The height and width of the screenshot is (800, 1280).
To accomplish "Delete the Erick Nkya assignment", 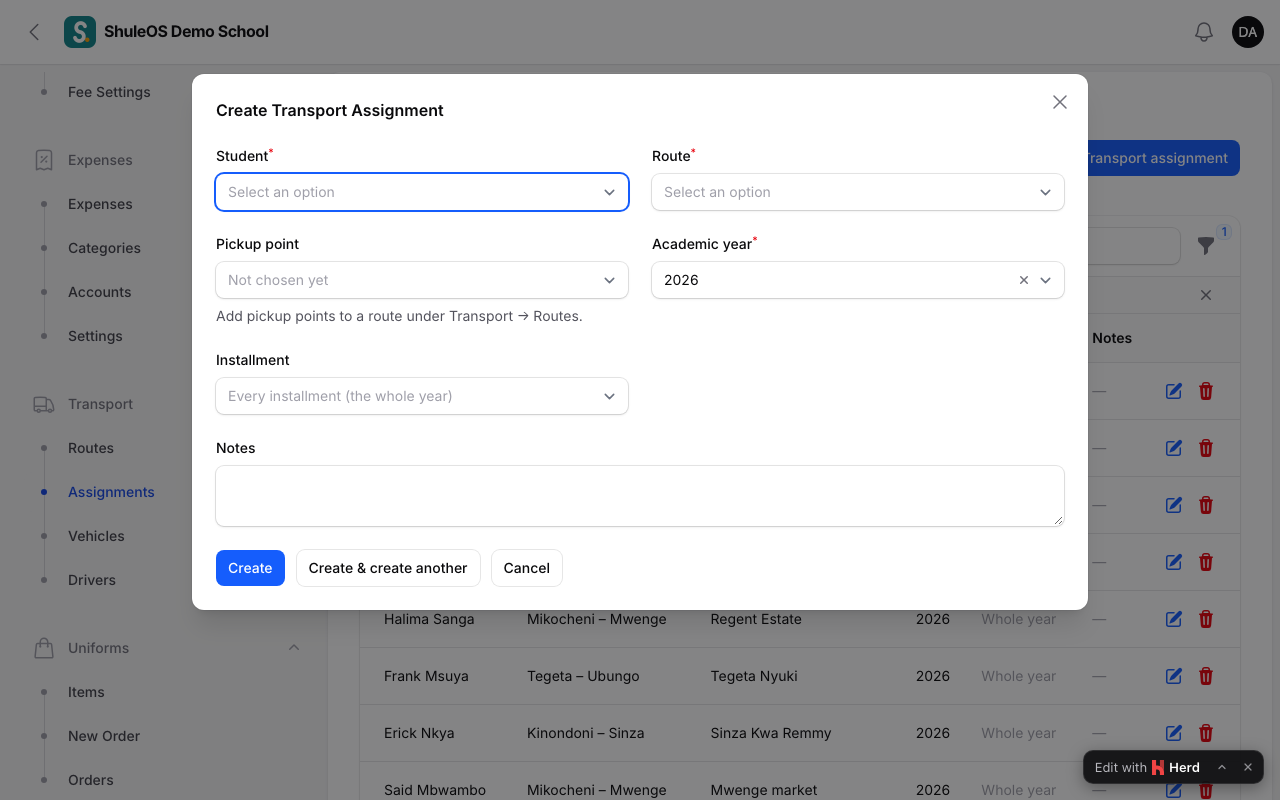I will [x=1206, y=733].
